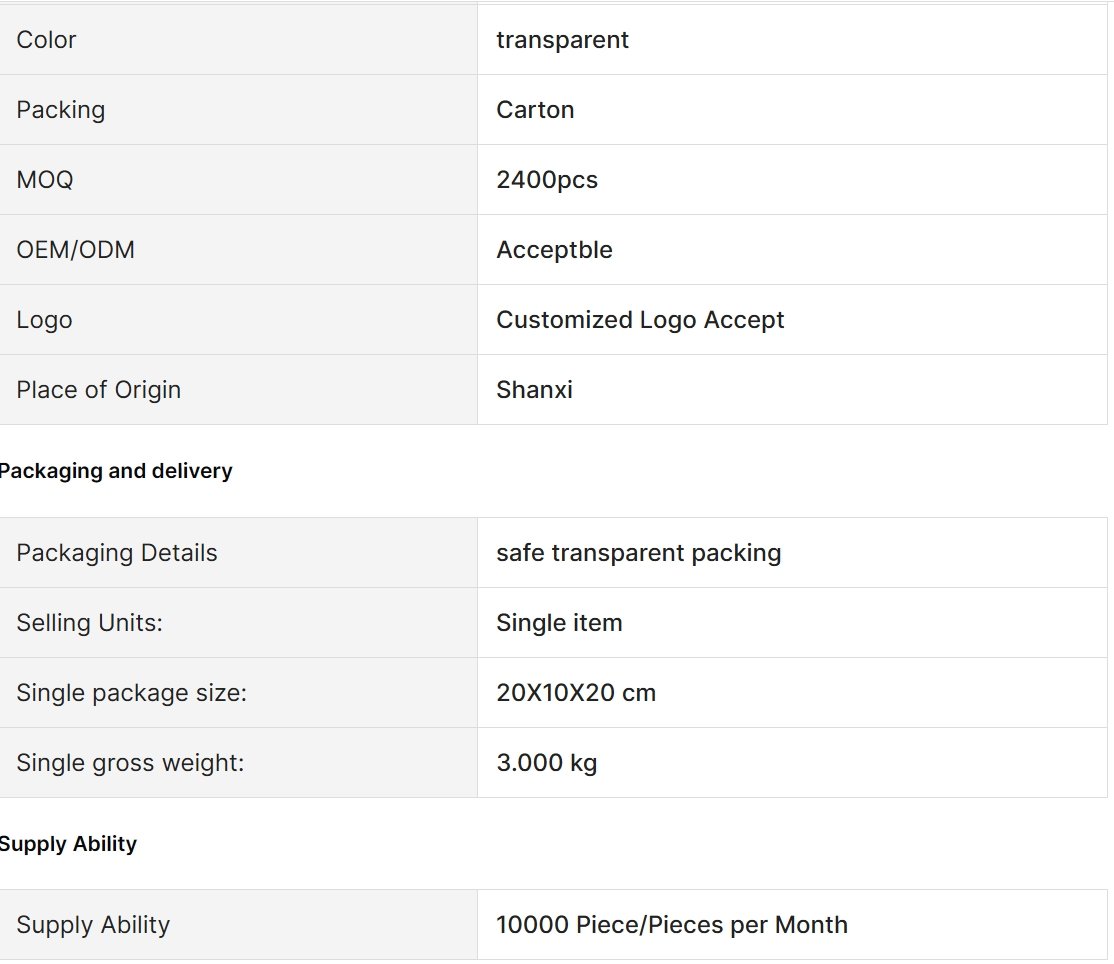Image resolution: width=1114 pixels, height=964 pixels.
Task: Select the 20X10X20 cm package size
Action: 576,693
